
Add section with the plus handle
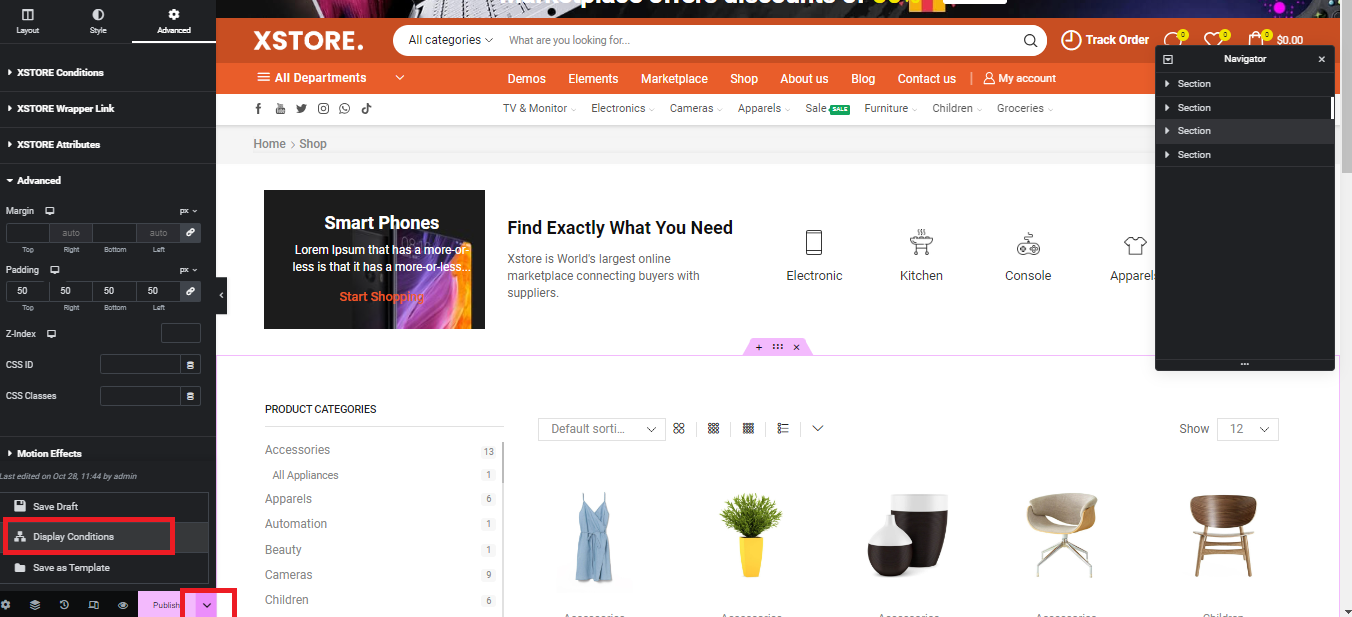coord(759,347)
